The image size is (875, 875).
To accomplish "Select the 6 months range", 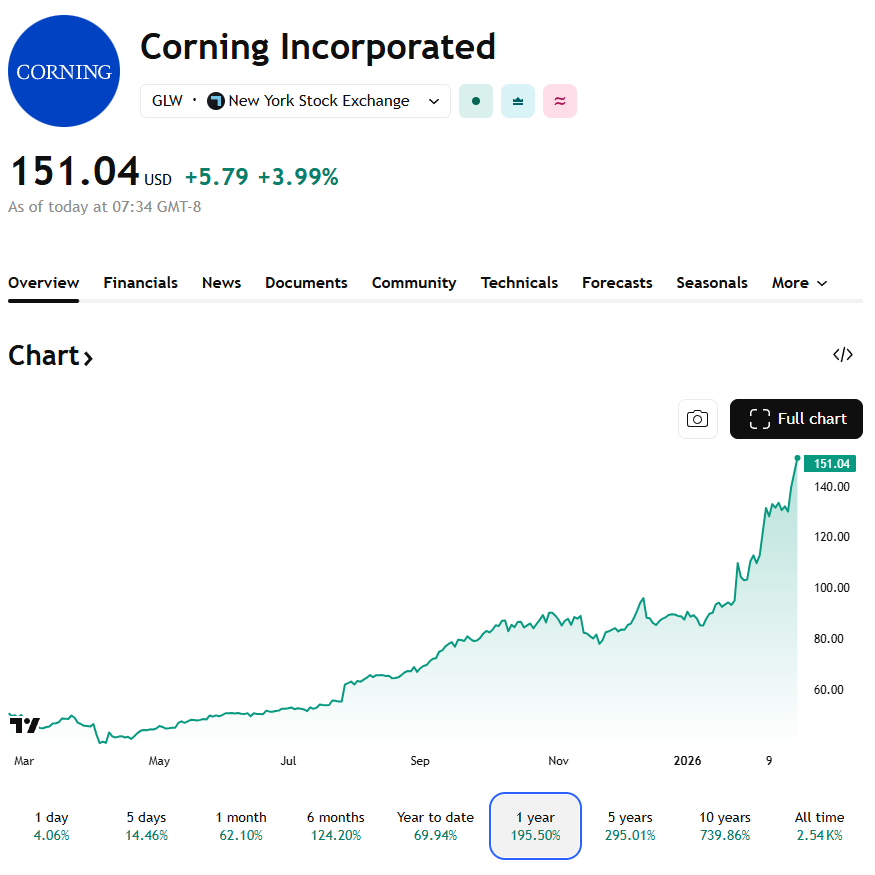I will (x=335, y=826).
